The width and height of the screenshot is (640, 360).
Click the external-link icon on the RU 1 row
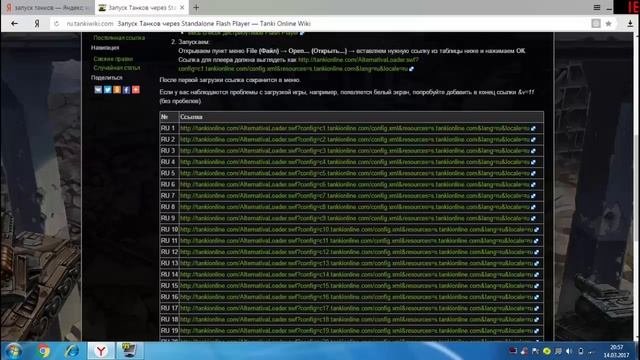click(533, 128)
